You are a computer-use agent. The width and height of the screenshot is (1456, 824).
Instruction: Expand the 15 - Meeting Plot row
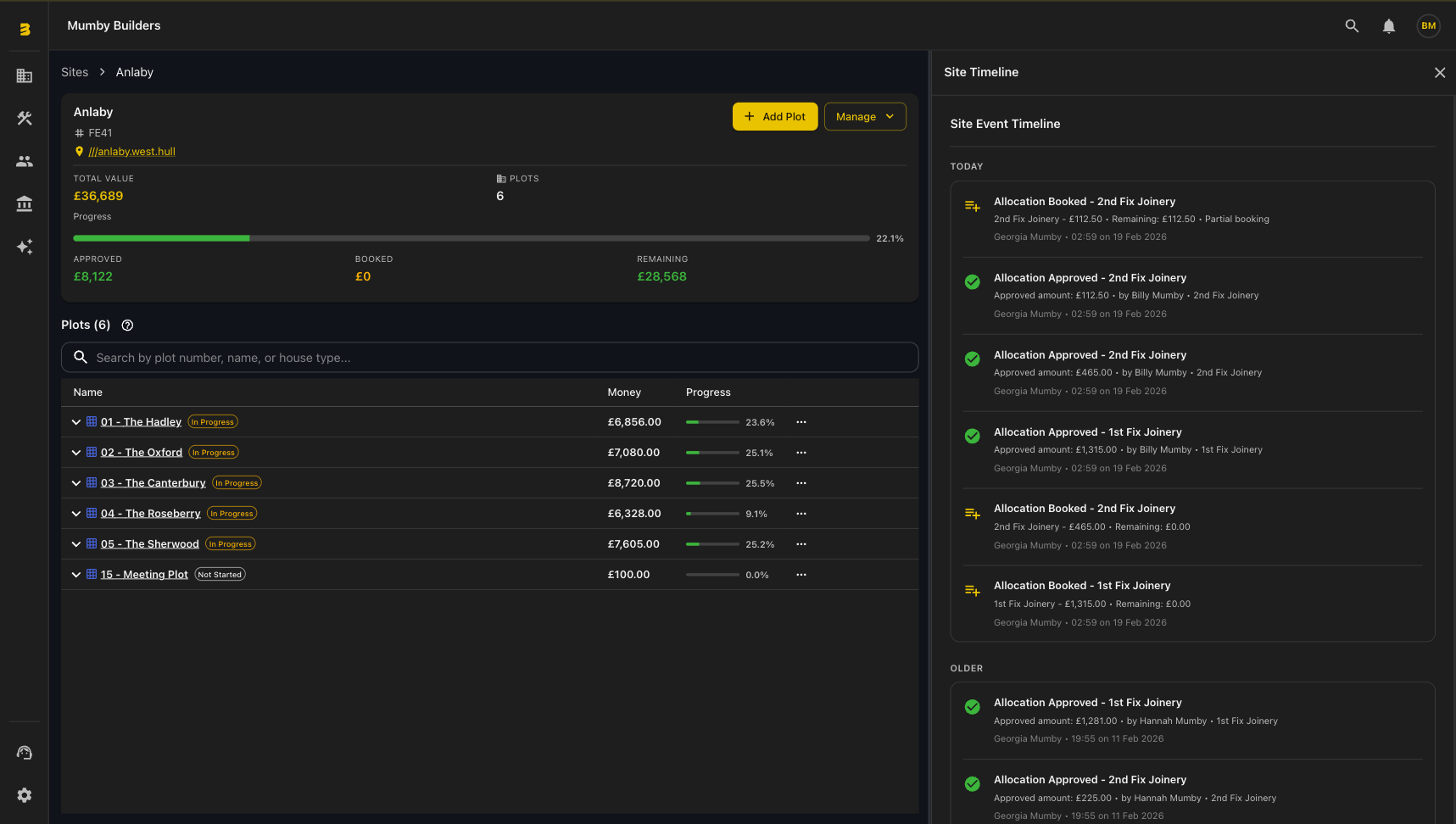[x=76, y=575]
